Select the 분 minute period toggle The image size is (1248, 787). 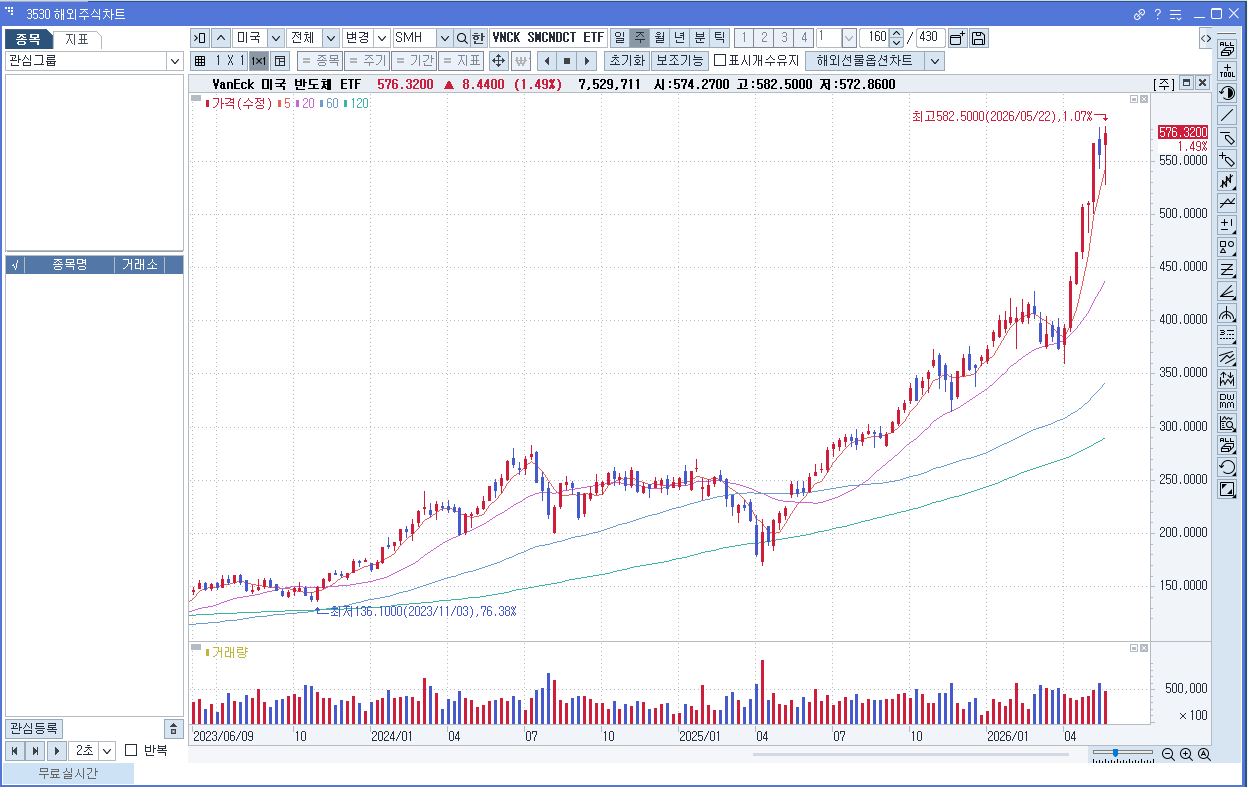700,37
